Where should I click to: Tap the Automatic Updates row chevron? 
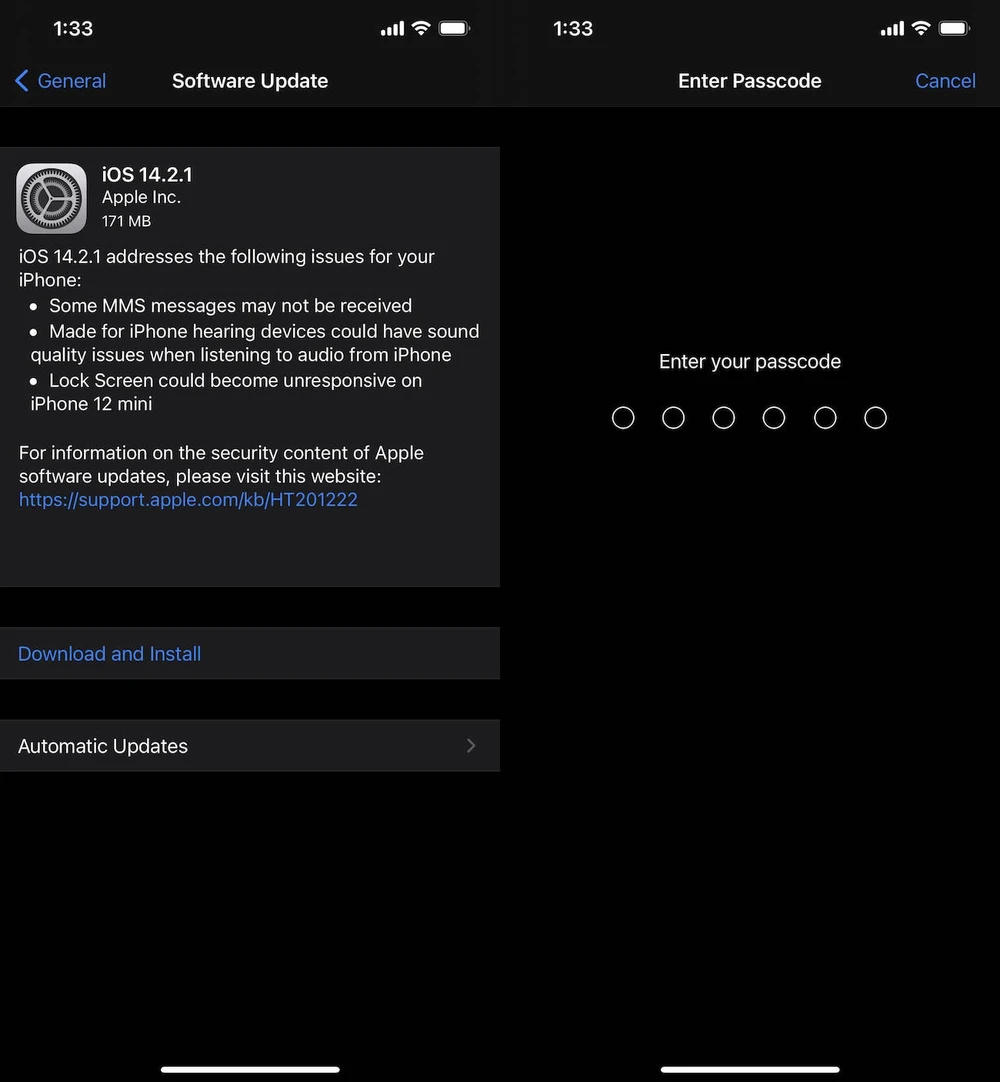pyautogui.click(x=470, y=745)
